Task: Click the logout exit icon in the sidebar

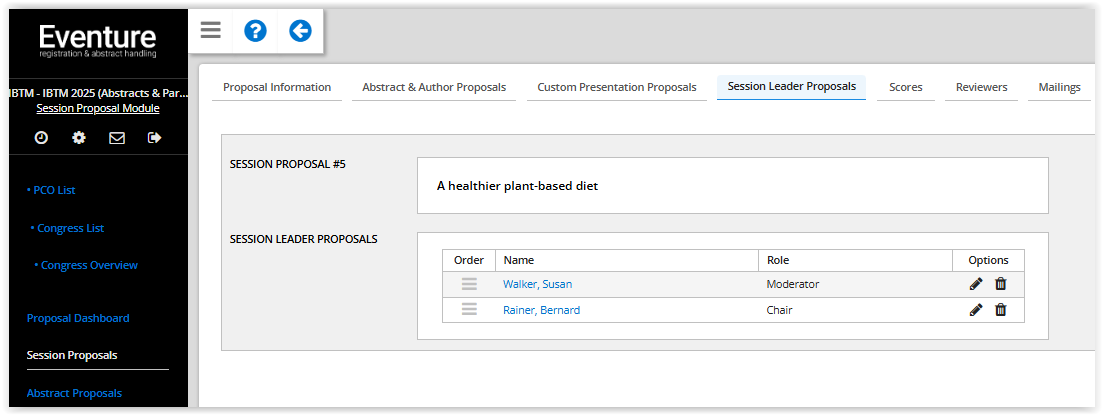Action: 155,138
